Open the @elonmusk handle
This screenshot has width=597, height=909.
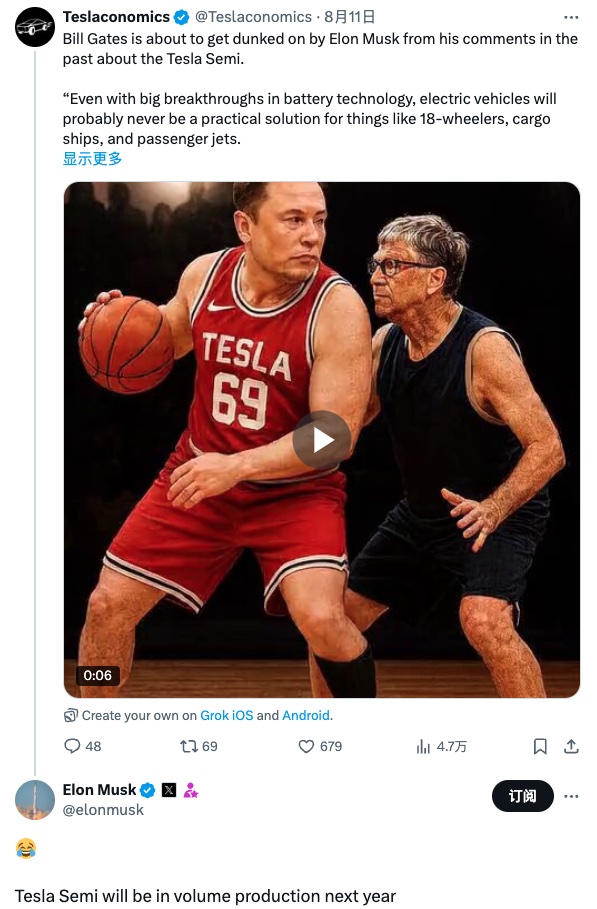(x=103, y=810)
